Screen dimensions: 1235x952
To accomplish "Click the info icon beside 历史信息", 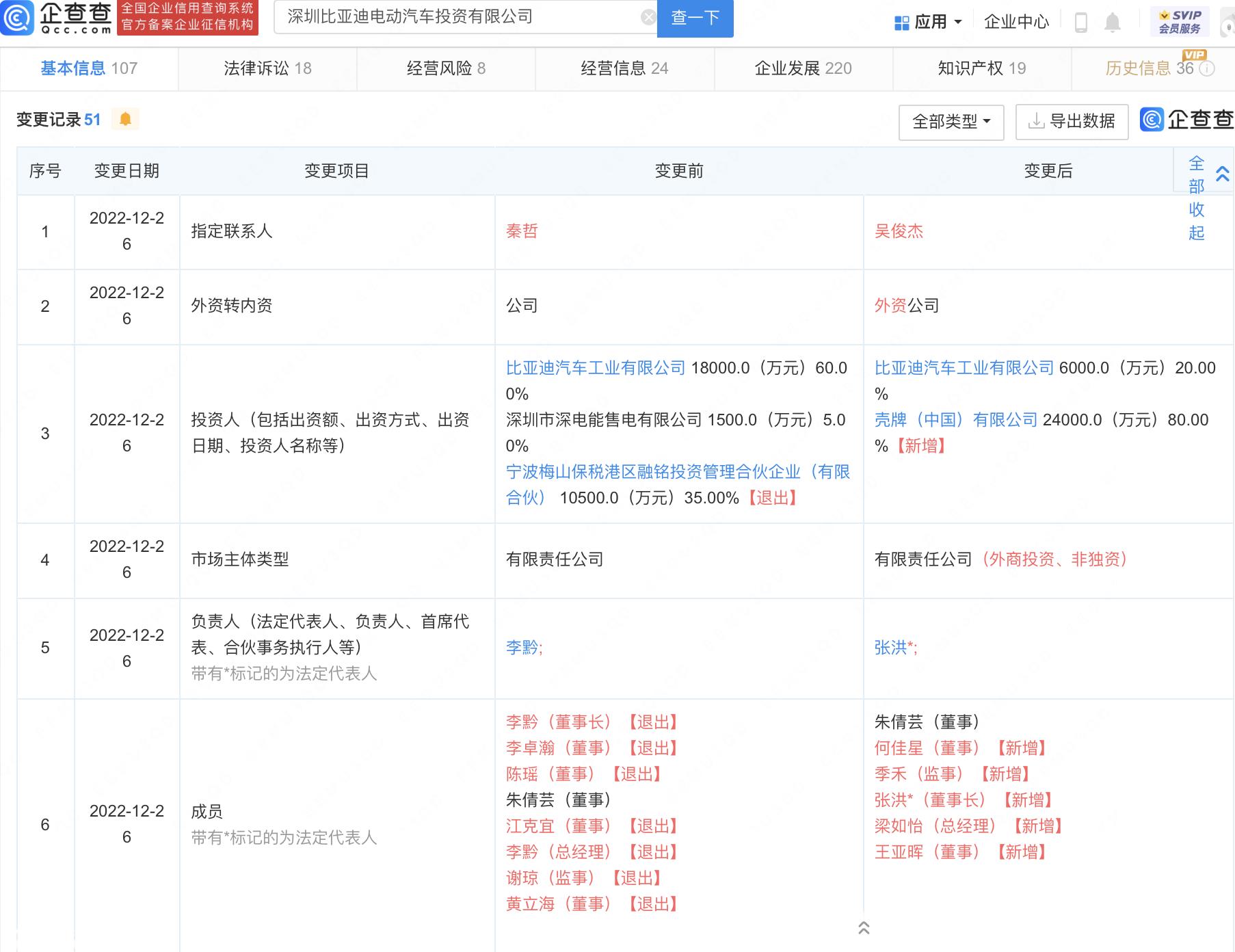I will pos(1208,68).
